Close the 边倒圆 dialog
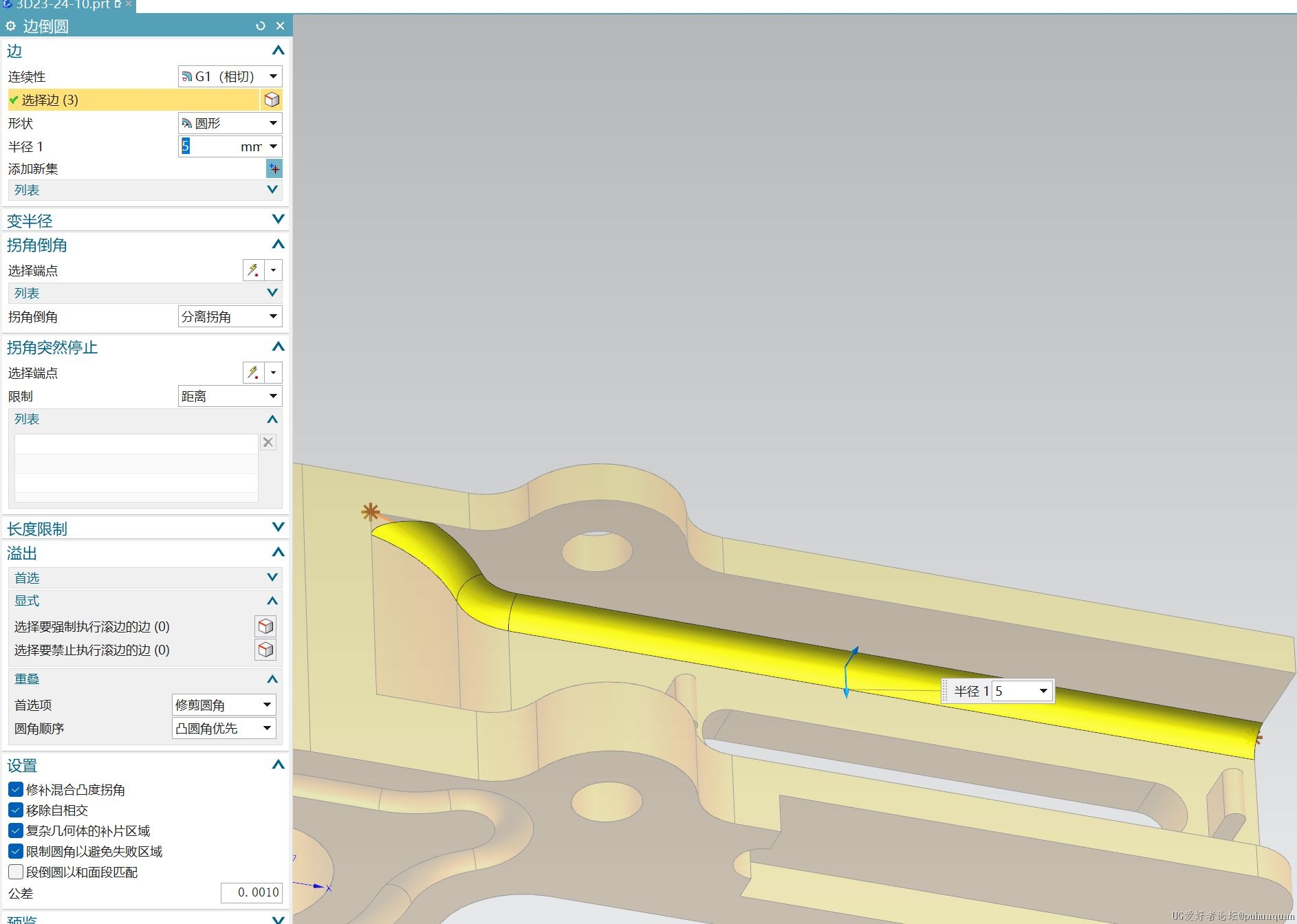Image resolution: width=1297 pixels, height=924 pixels. tap(280, 26)
